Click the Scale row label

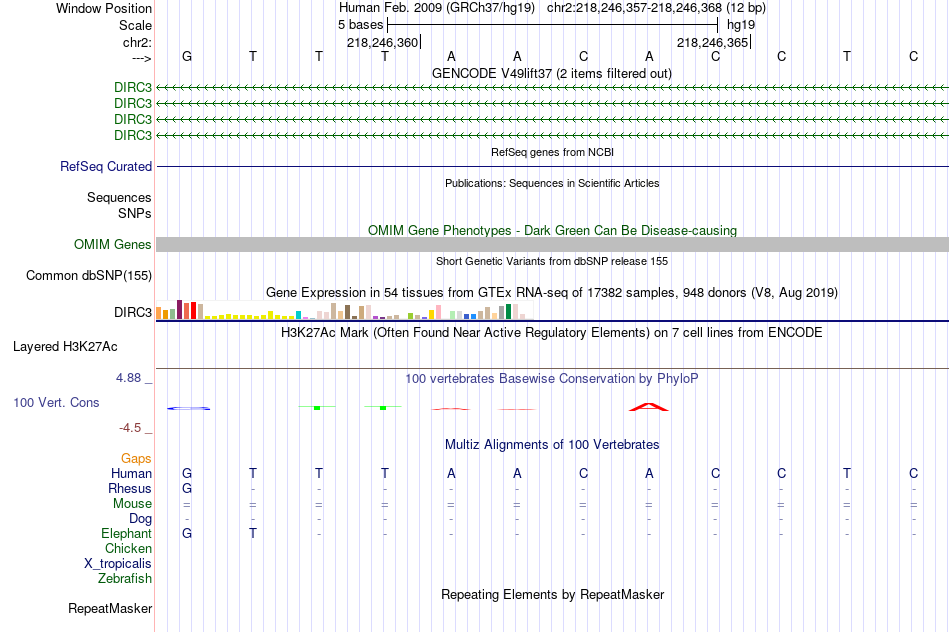pos(135,25)
